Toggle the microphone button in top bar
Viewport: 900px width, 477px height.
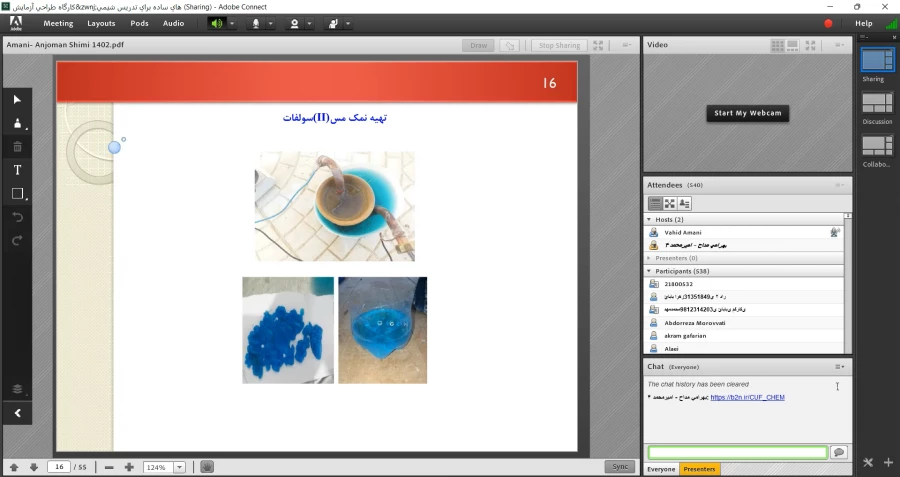257,23
